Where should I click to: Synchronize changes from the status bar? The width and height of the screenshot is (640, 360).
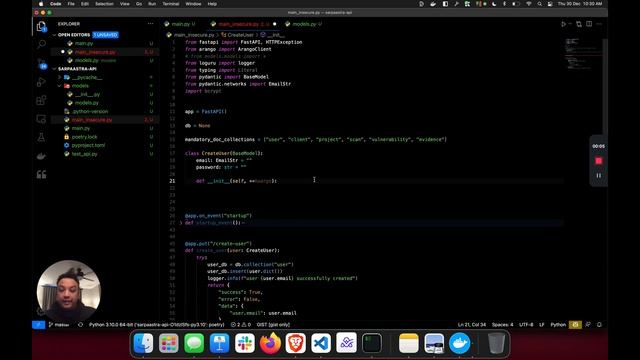pyautogui.click(x=80, y=325)
